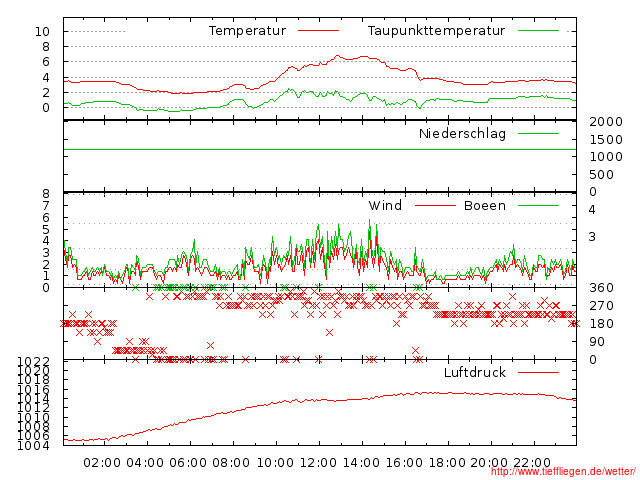Click the 2000 precipitation axis value
This screenshot has width=640, height=480.
click(x=606, y=122)
